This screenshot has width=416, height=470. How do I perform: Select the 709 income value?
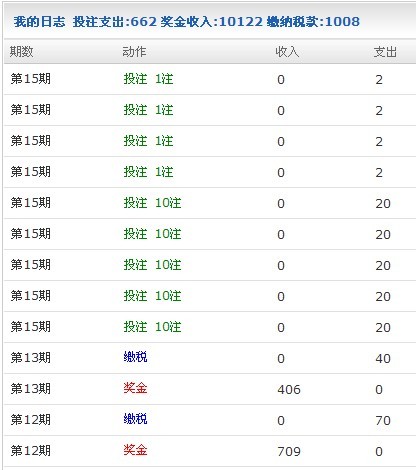tap(289, 451)
